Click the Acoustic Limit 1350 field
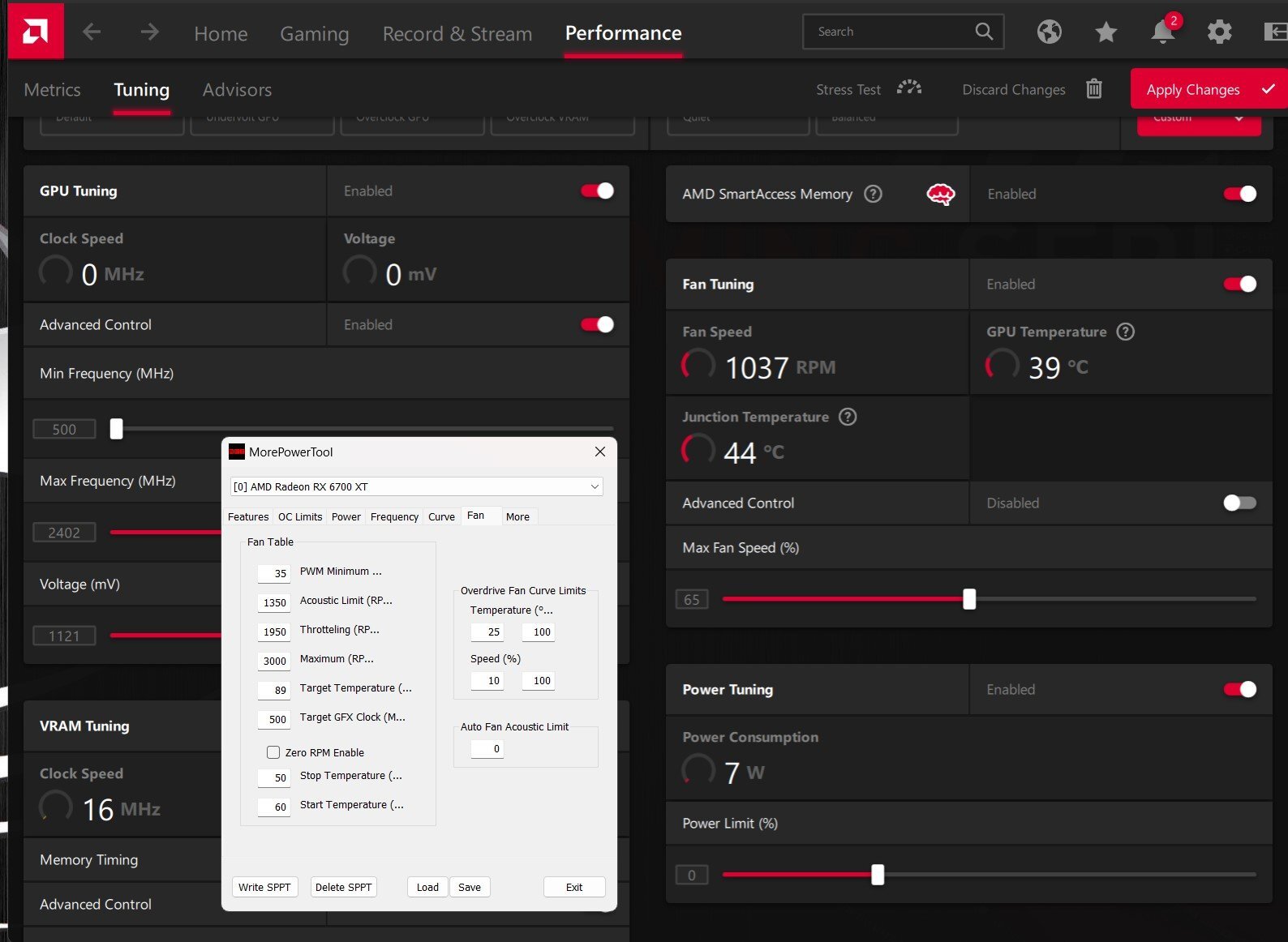This screenshot has height=942, width=1288. [x=274, y=602]
